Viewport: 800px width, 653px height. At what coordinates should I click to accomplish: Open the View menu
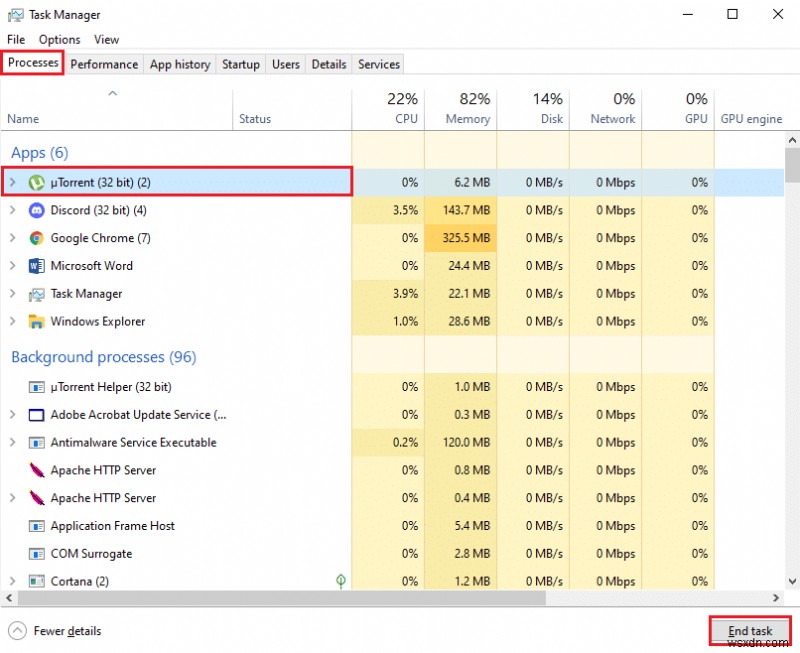106,39
